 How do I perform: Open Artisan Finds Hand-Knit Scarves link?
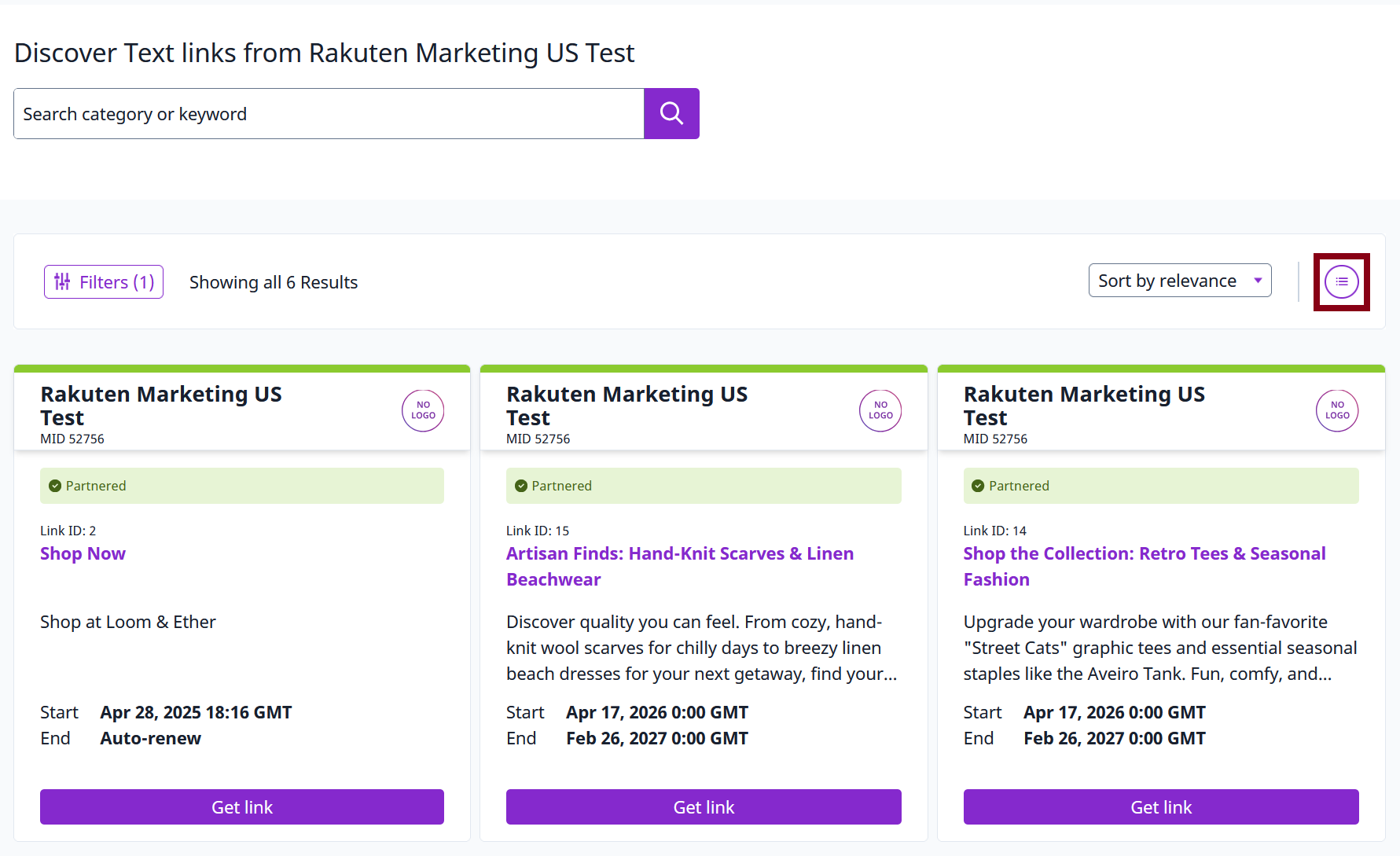point(680,566)
